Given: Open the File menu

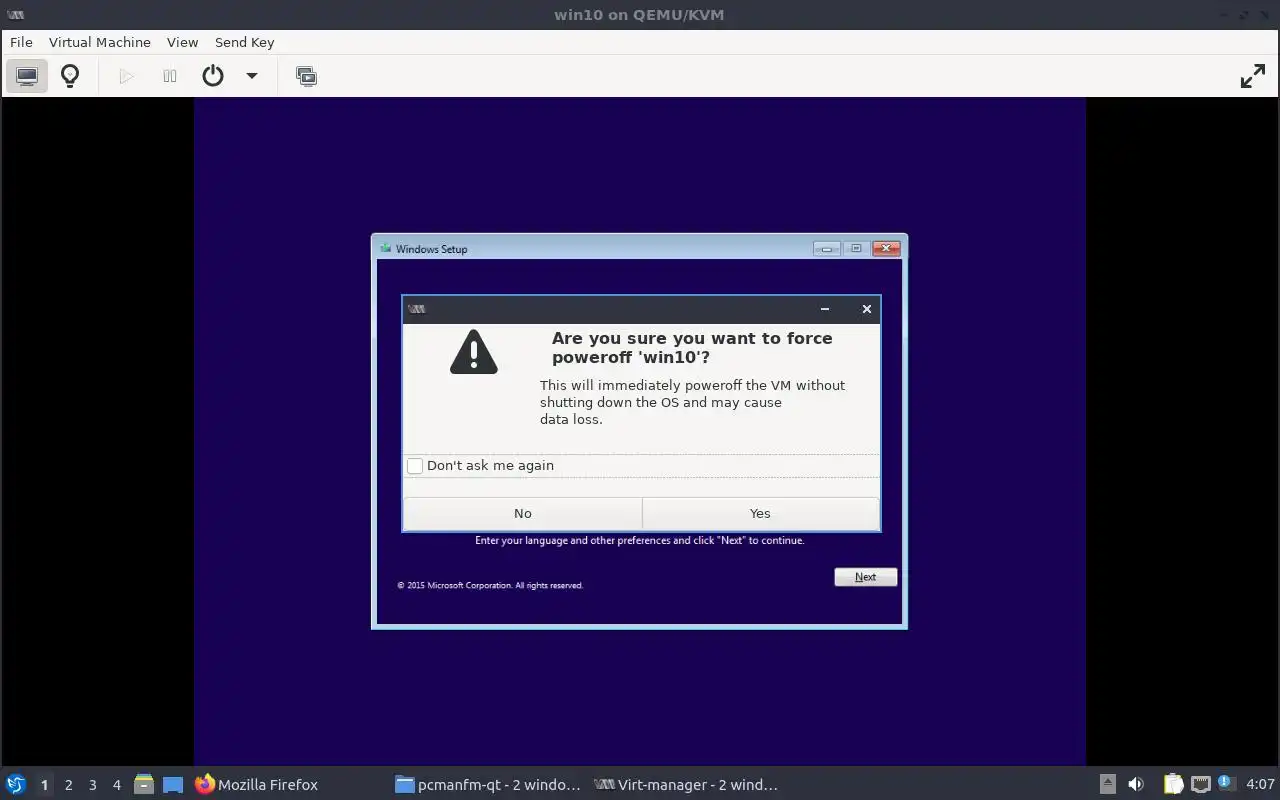Looking at the screenshot, I should pos(21,42).
